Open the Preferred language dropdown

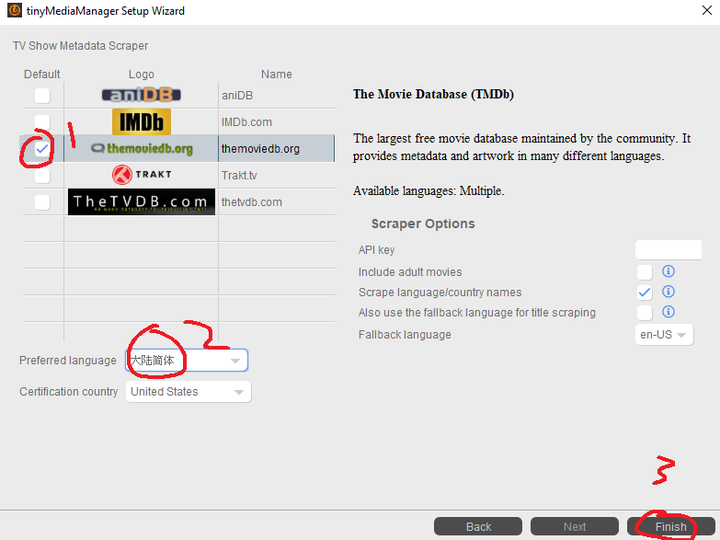pos(187,360)
